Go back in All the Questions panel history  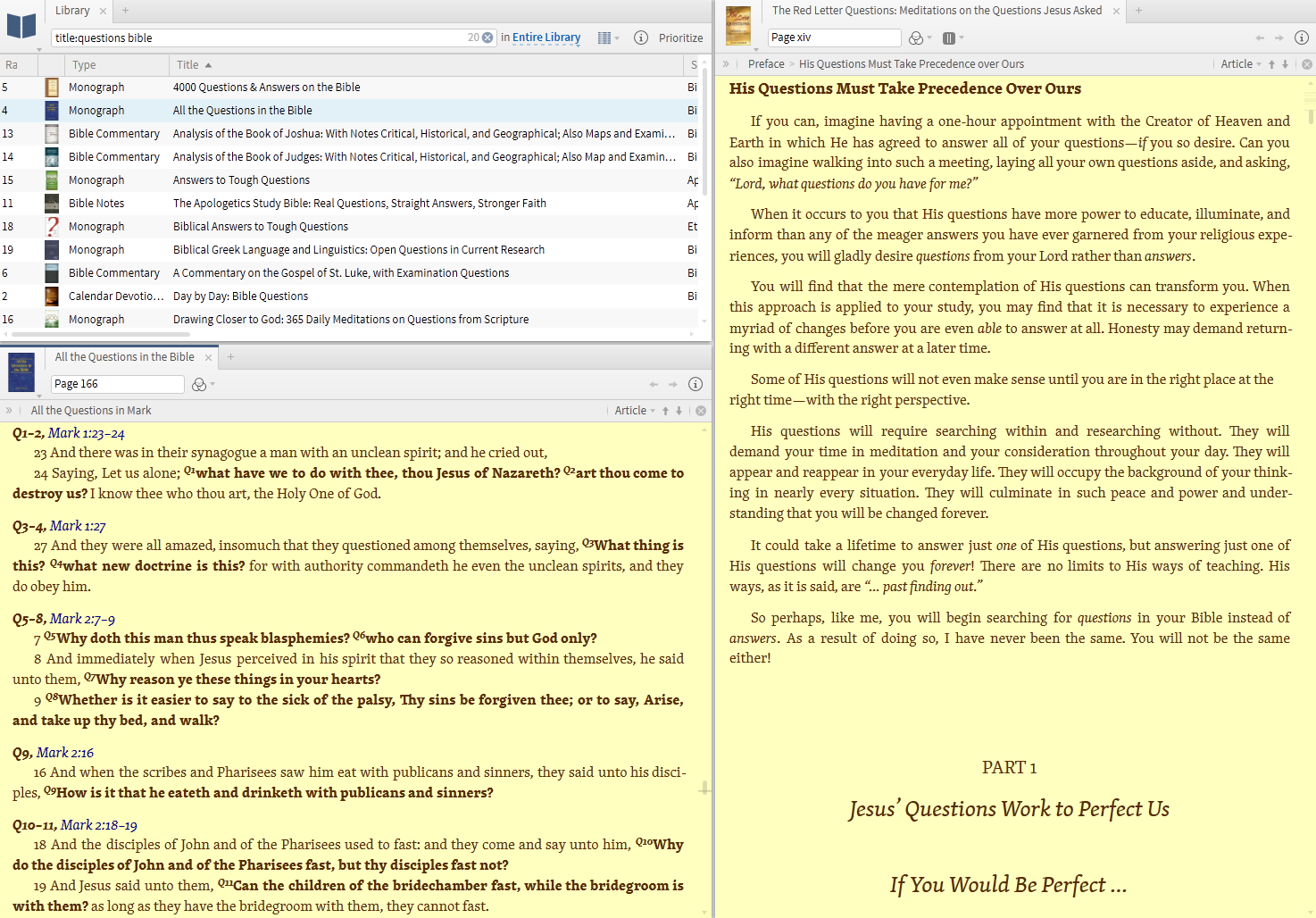[654, 384]
